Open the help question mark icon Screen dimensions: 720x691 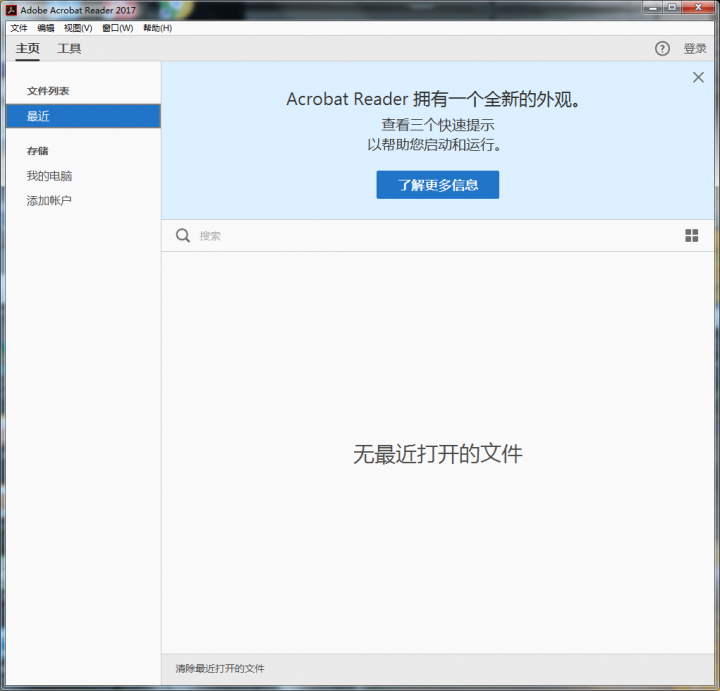tap(662, 48)
